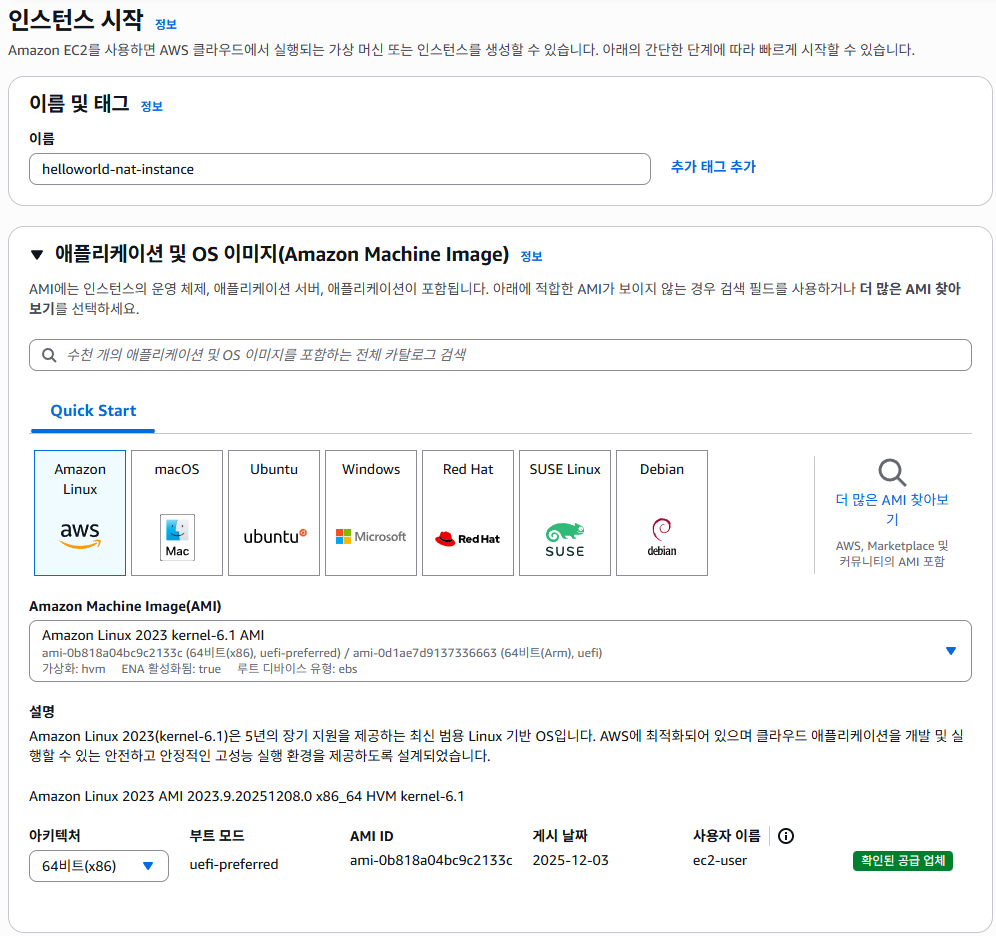Open 정보 link next to 이름 및 태그
The width and height of the screenshot is (996, 936).
click(151, 106)
